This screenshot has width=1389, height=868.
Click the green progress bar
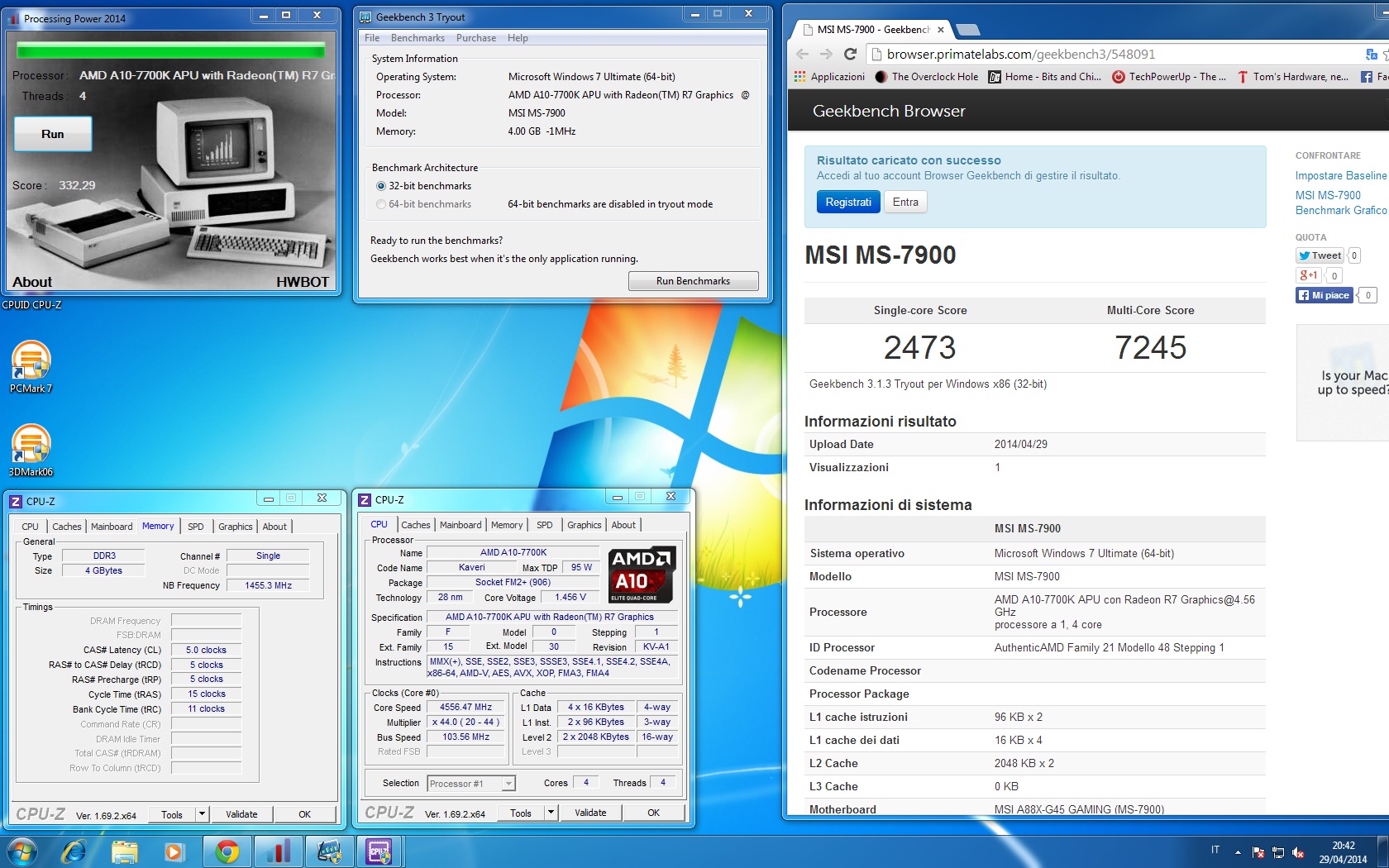tap(171, 50)
